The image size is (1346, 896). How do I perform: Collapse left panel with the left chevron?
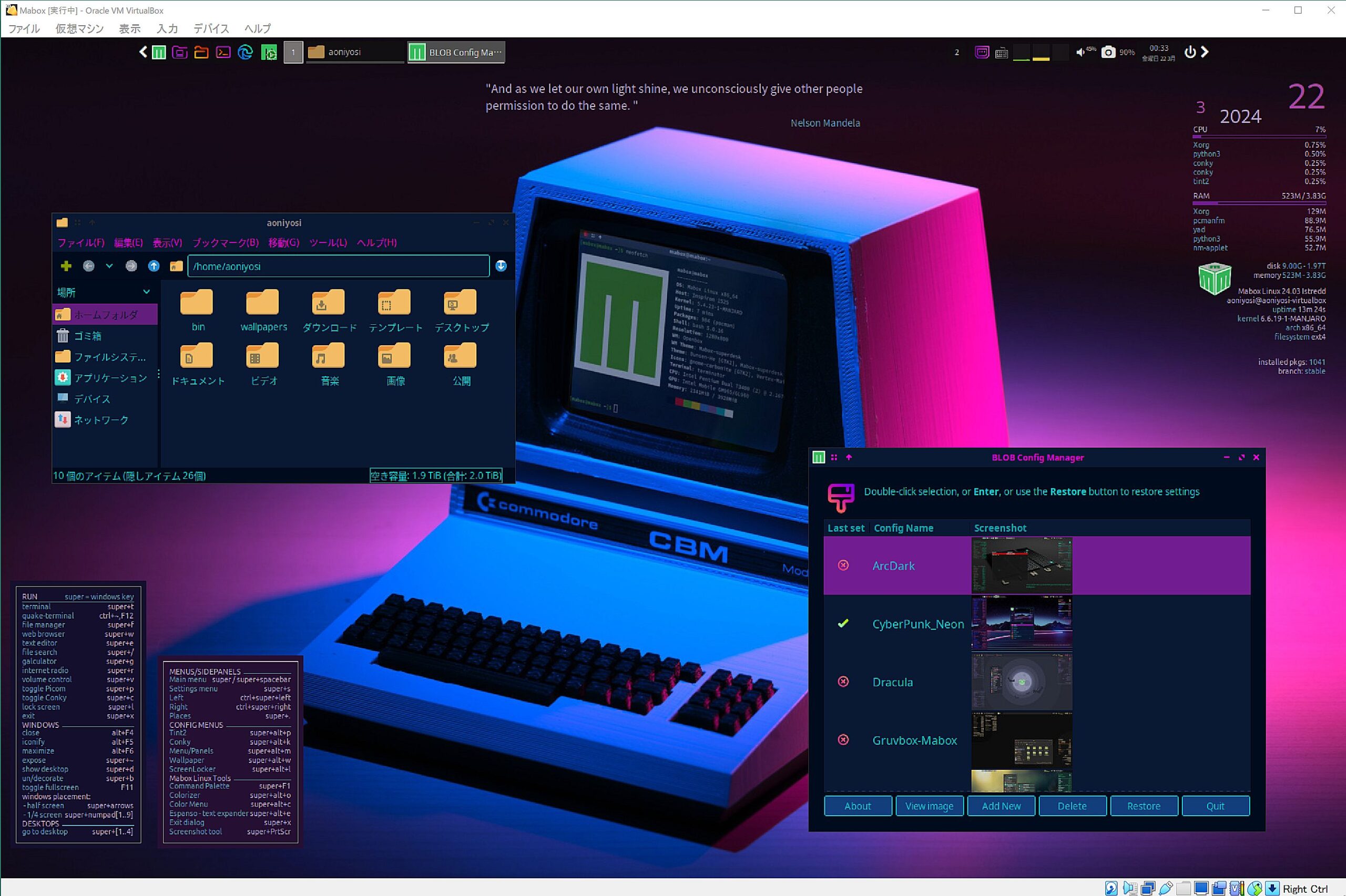tap(143, 52)
